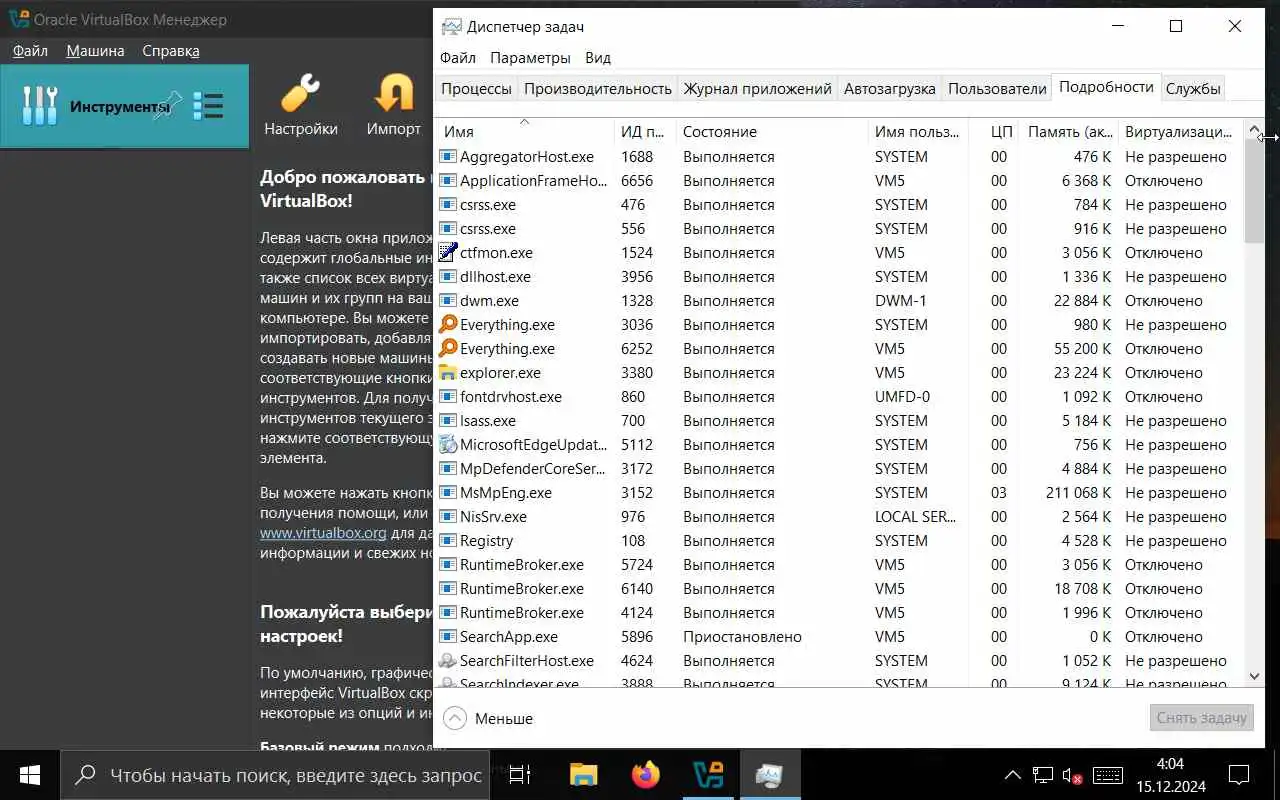This screenshot has width=1280, height=800.
Task: Sort by Состояние column header
Action: point(771,131)
